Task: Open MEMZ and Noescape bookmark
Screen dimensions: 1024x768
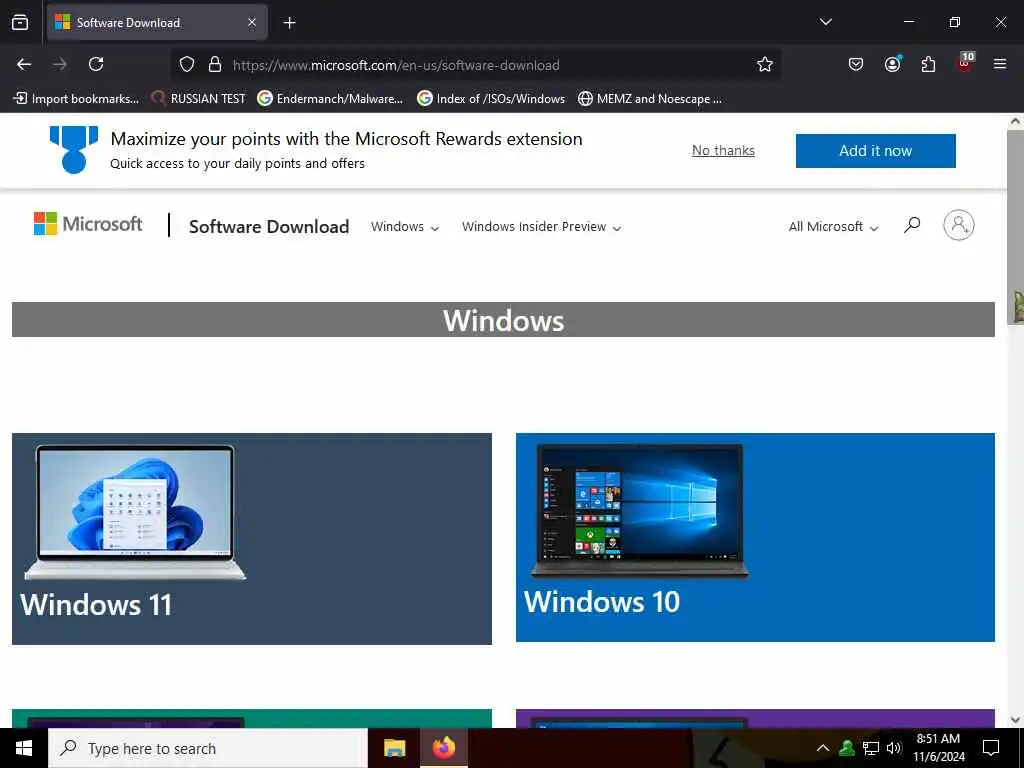Action: pos(650,99)
